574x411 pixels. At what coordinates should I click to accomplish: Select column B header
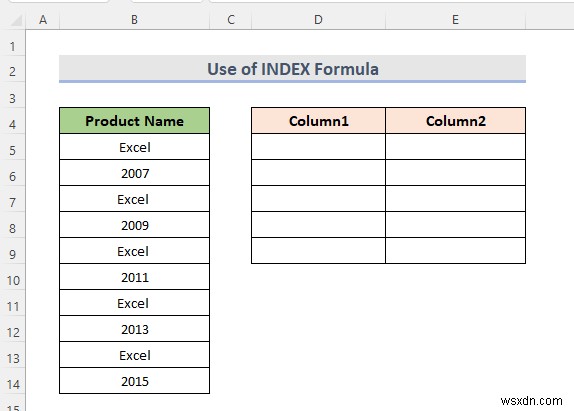pos(134,20)
